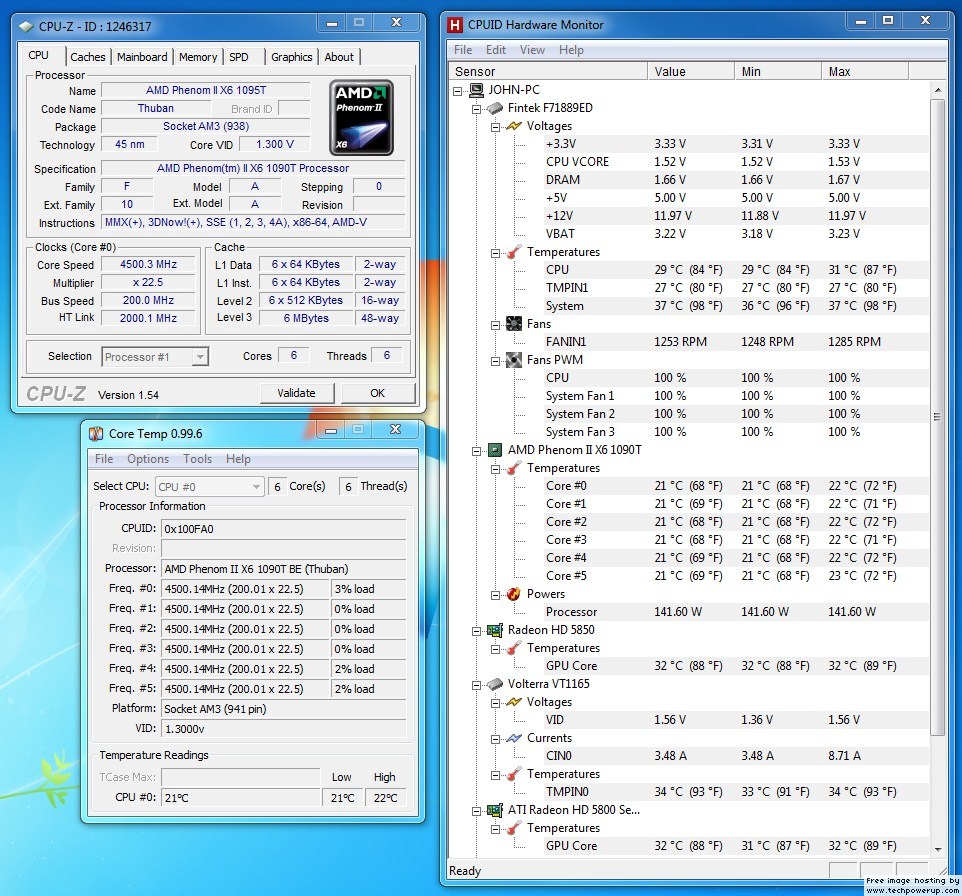Click the Max column header
The height and width of the screenshot is (896, 962).
tap(865, 72)
